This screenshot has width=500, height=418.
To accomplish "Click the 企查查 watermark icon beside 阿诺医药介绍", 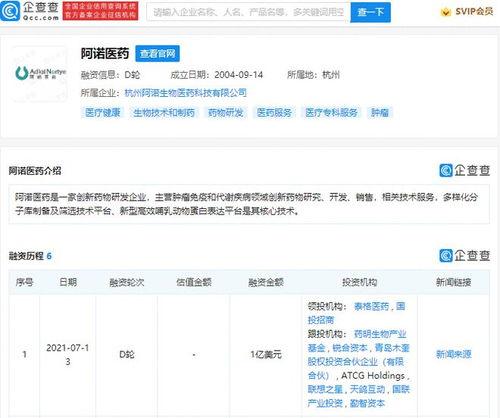I will (446, 171).
